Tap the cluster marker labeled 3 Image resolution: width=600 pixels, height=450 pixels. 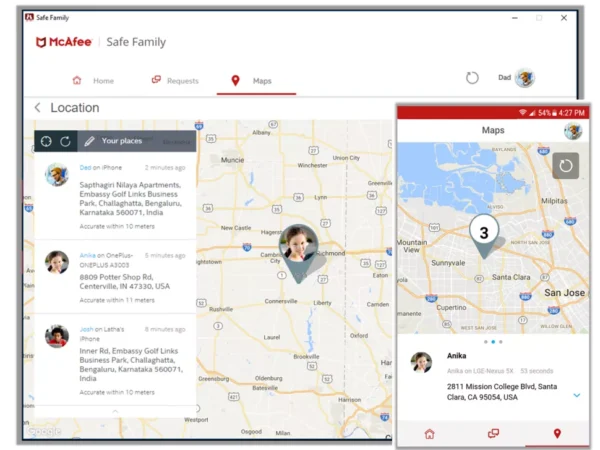484,232
